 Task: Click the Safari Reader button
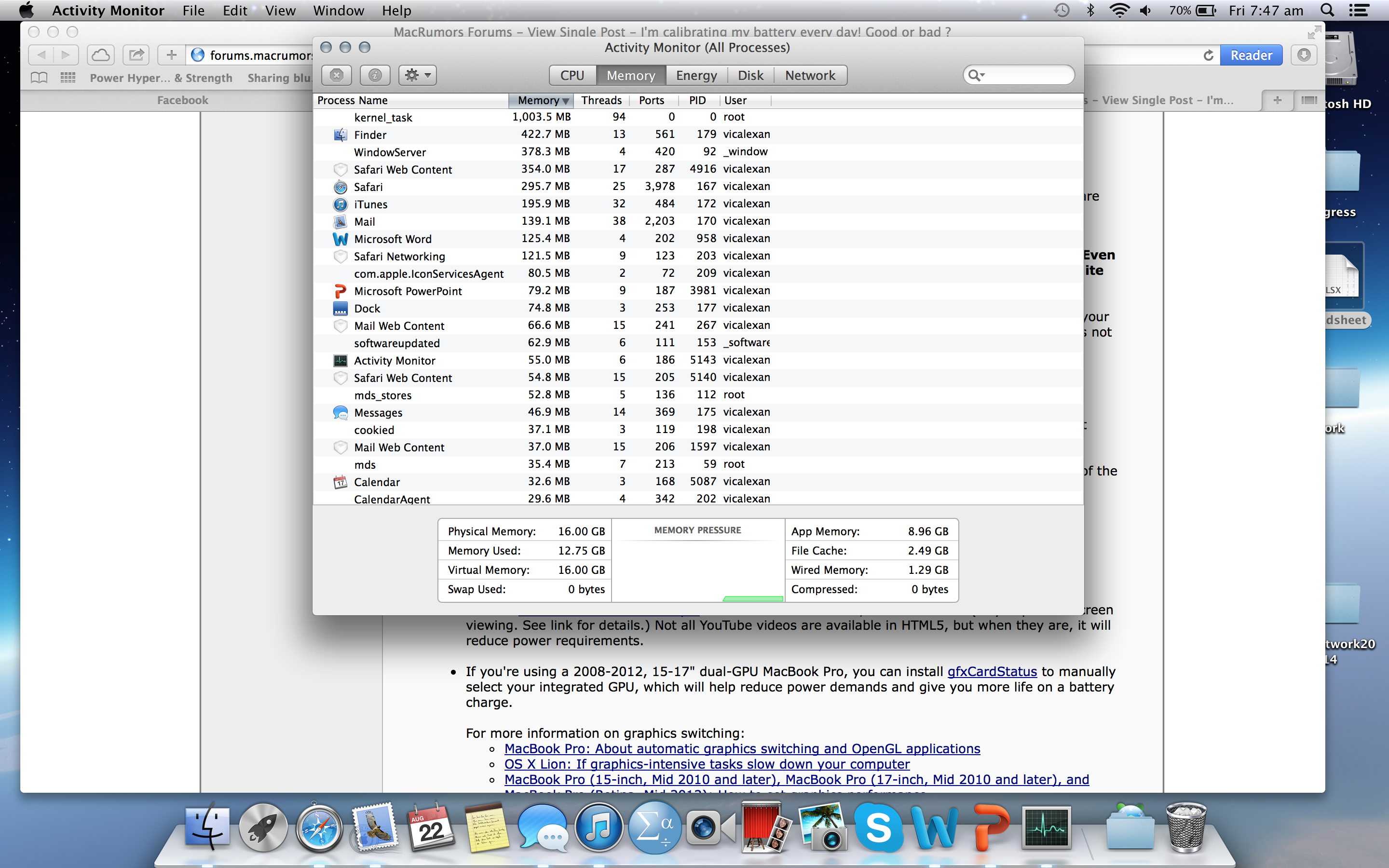pyautogui.click(x=1251, y=55)
